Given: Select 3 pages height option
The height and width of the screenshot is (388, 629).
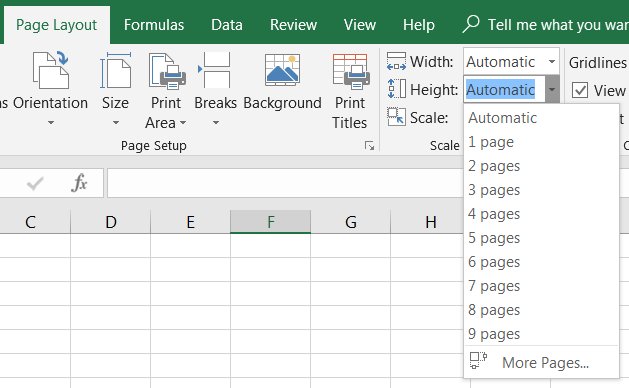Looking at the screenshot, I should click(x=541, y=190).
